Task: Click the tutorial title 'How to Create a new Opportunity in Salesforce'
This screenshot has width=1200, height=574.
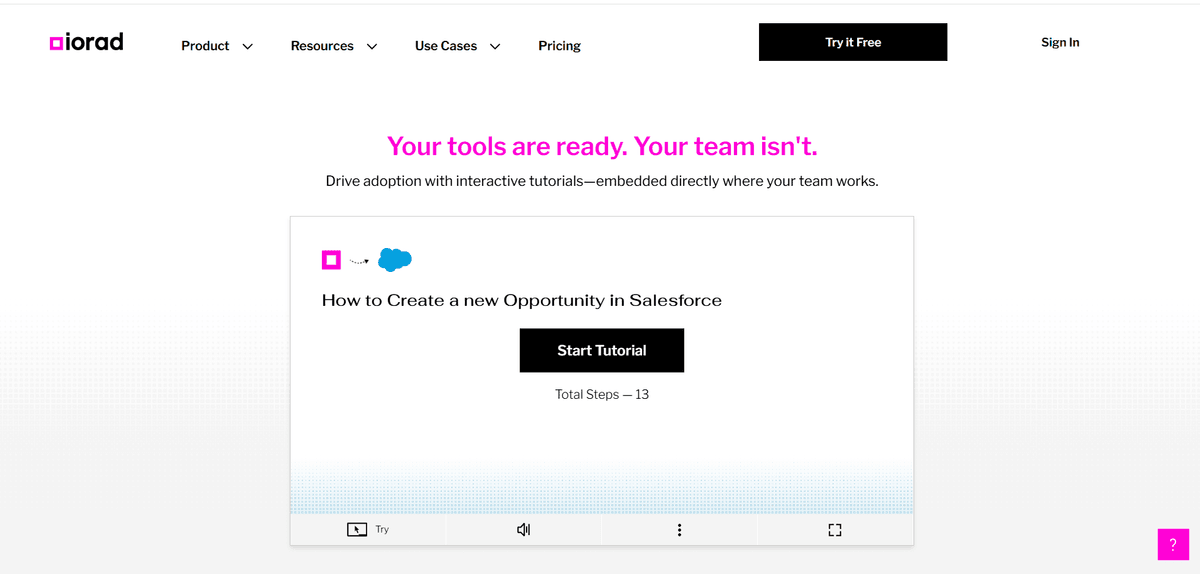Action: pos(522,300)
